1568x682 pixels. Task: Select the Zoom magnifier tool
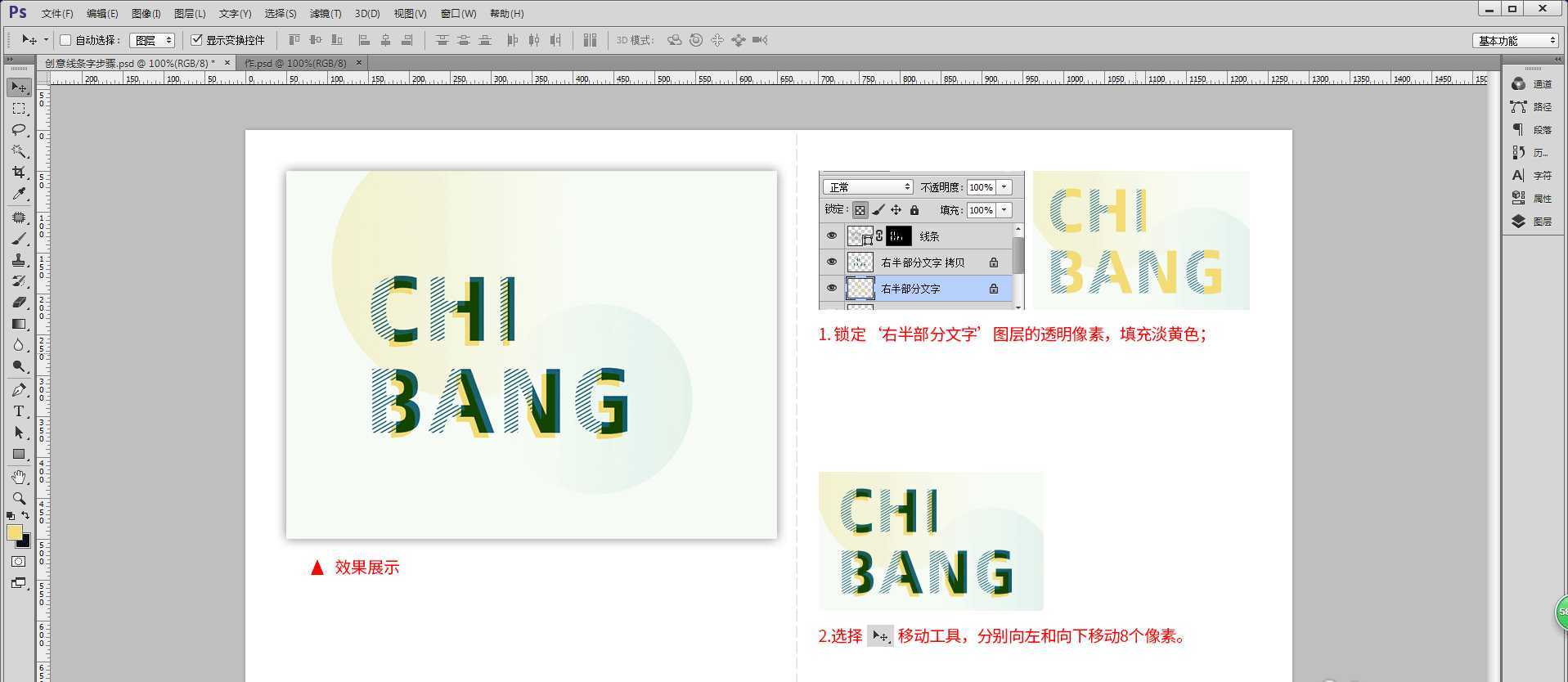click(19, 498)
